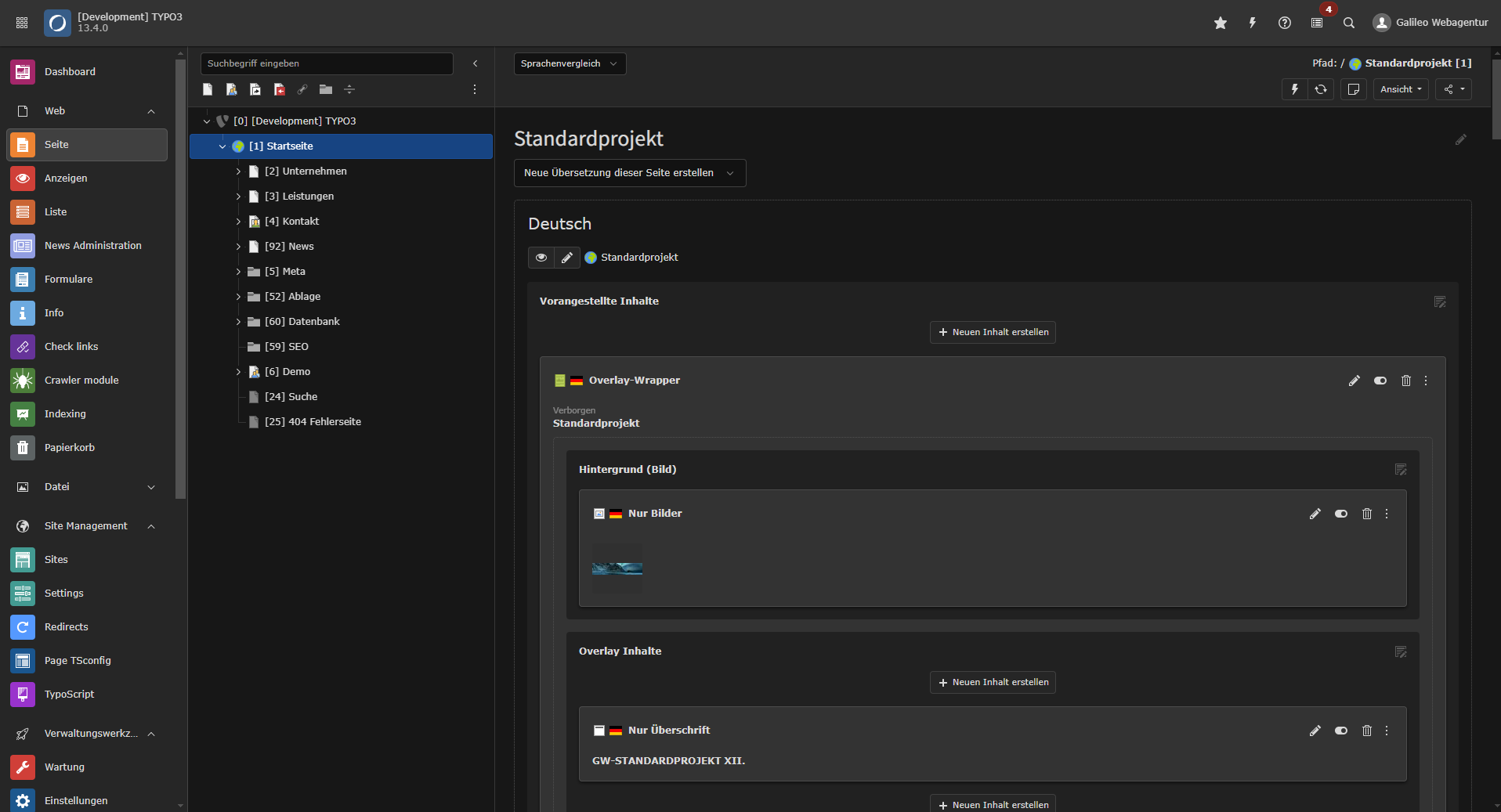Click the image thumbnail in Nur Bilder
The image size is (1501, 812).
tap(617, 567)
